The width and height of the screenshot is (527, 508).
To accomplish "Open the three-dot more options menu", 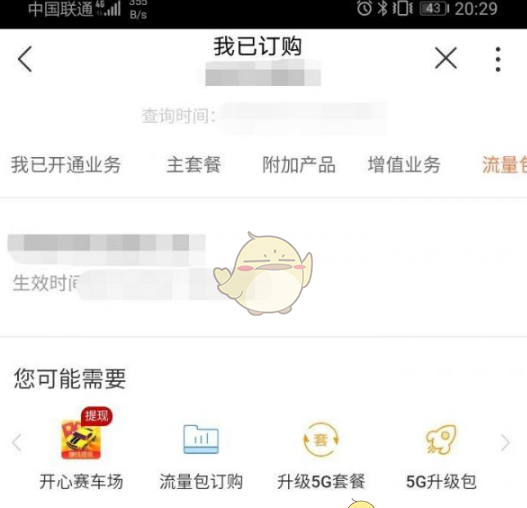I will point(498,59).
